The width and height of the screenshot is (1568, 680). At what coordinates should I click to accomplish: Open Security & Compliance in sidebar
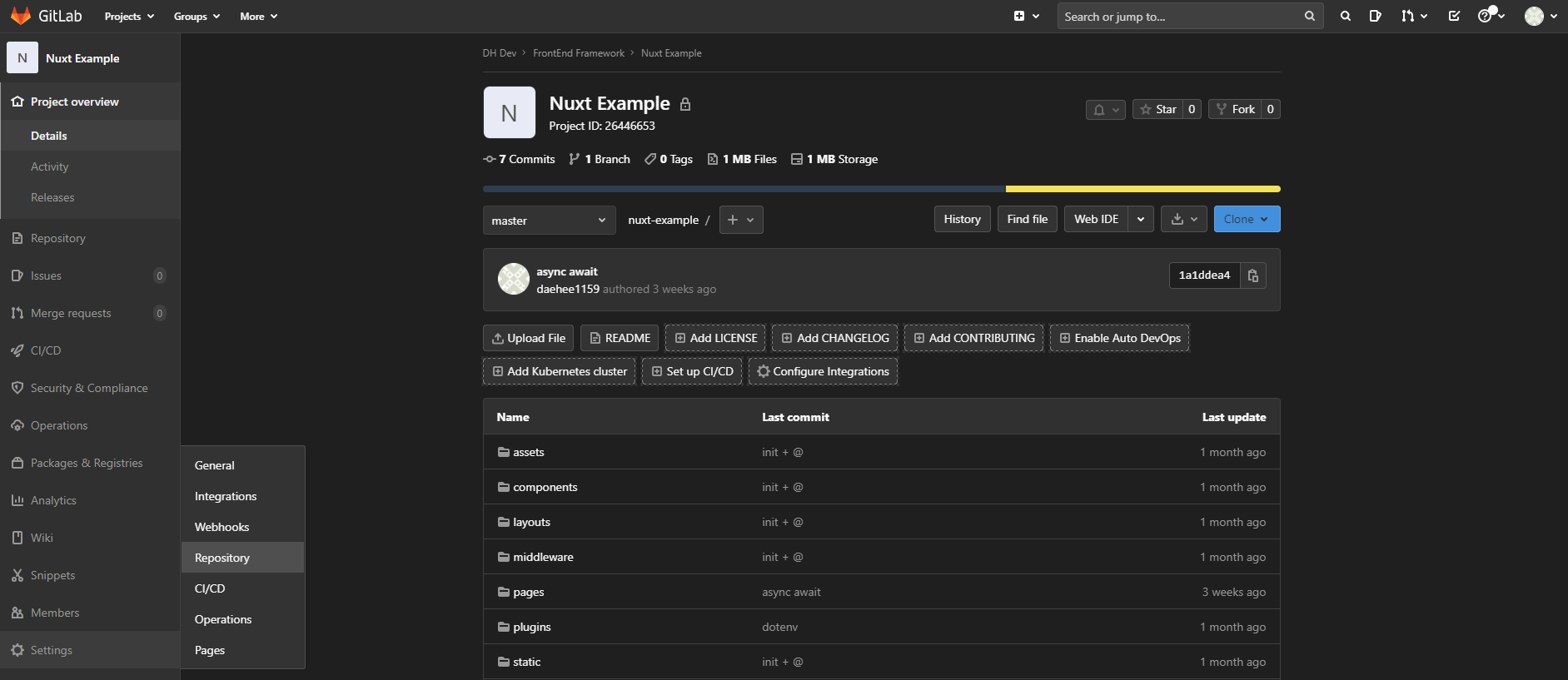click(x=90, y=388)
